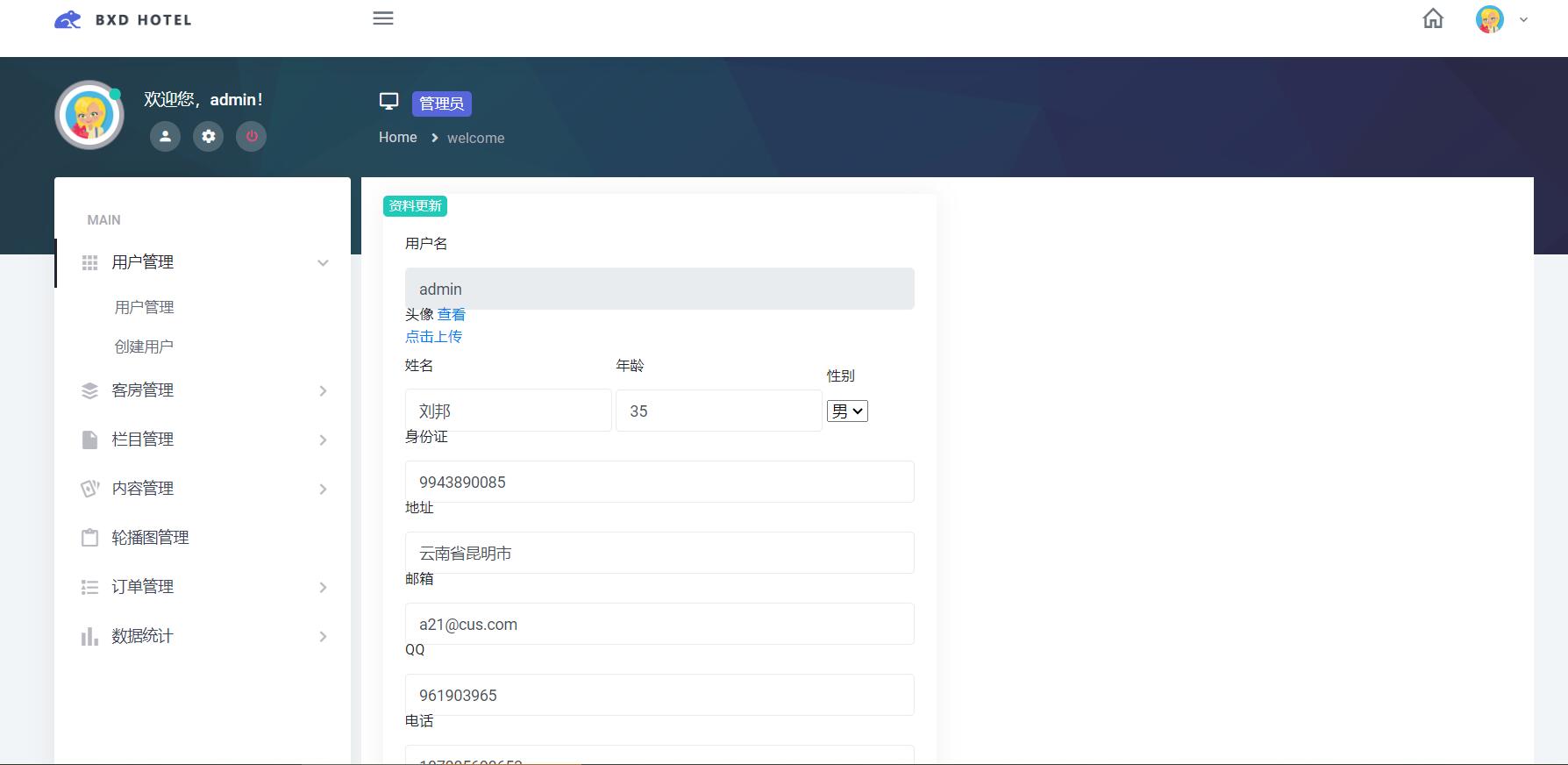
Task: Click the 年龄 field showing 35
Action: point(718,411)
